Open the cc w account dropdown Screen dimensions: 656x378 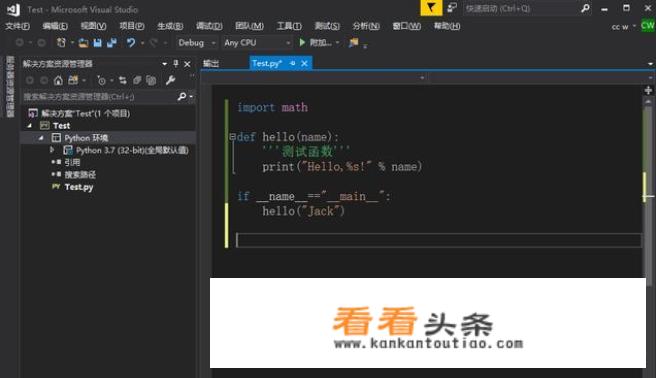634,26
